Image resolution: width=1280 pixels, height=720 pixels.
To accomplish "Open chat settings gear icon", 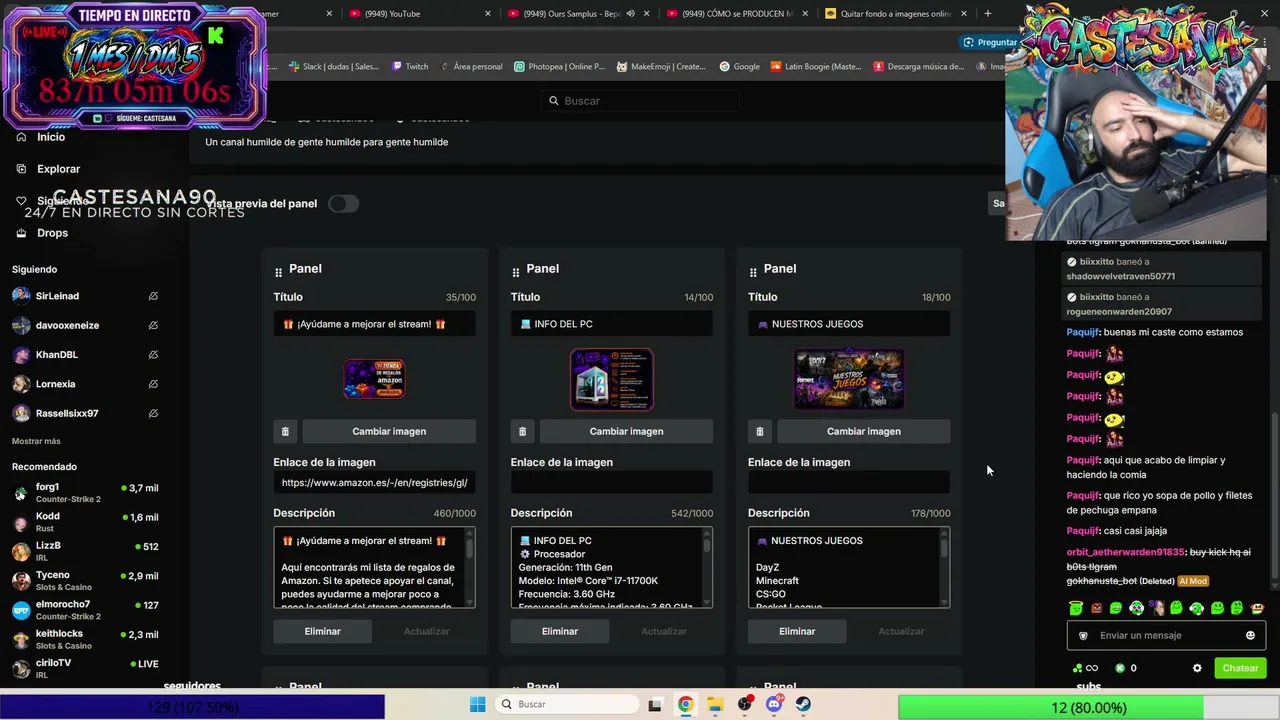I will (1197, 668).
